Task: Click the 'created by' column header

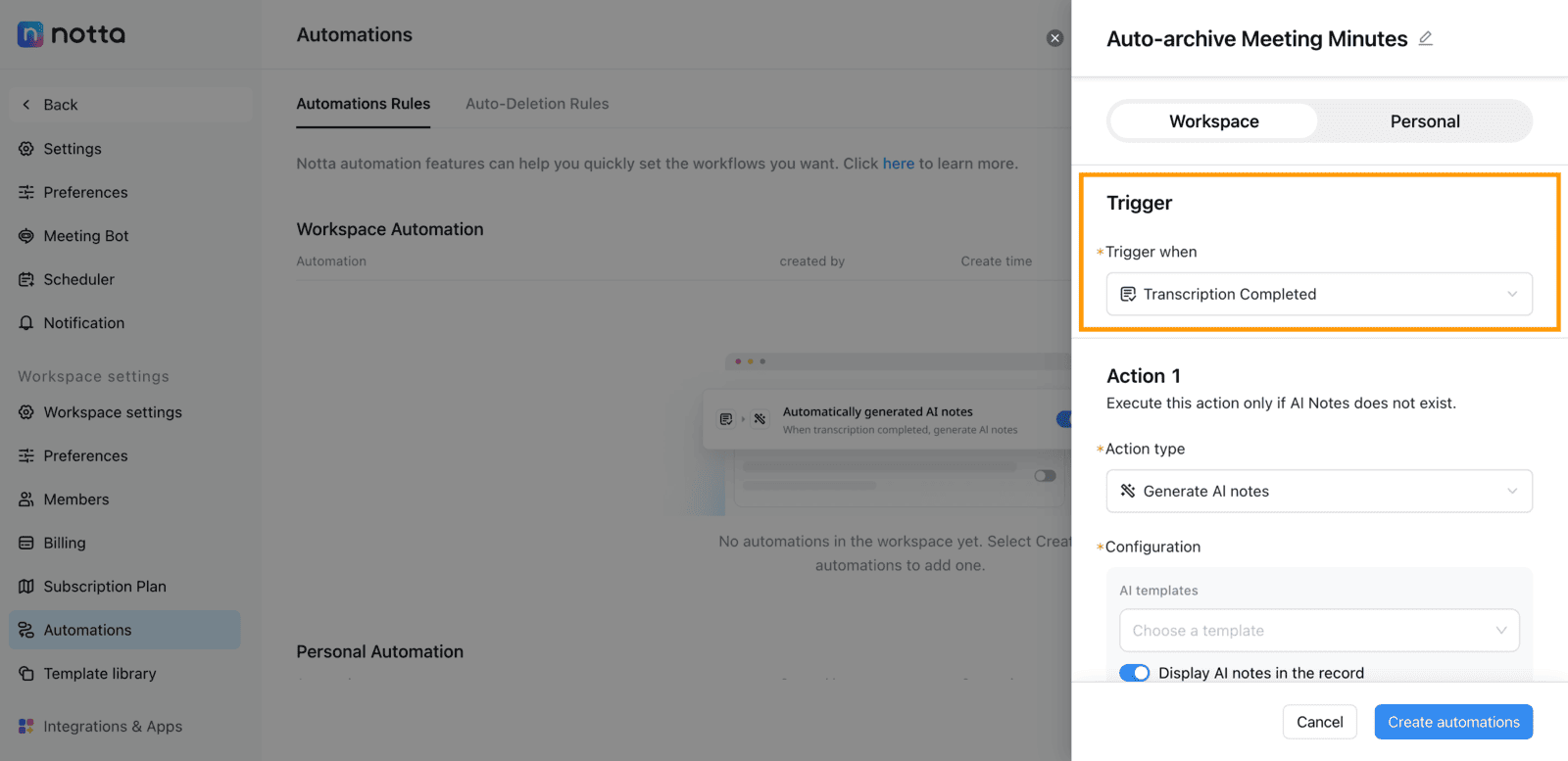Action: [812, 262]
